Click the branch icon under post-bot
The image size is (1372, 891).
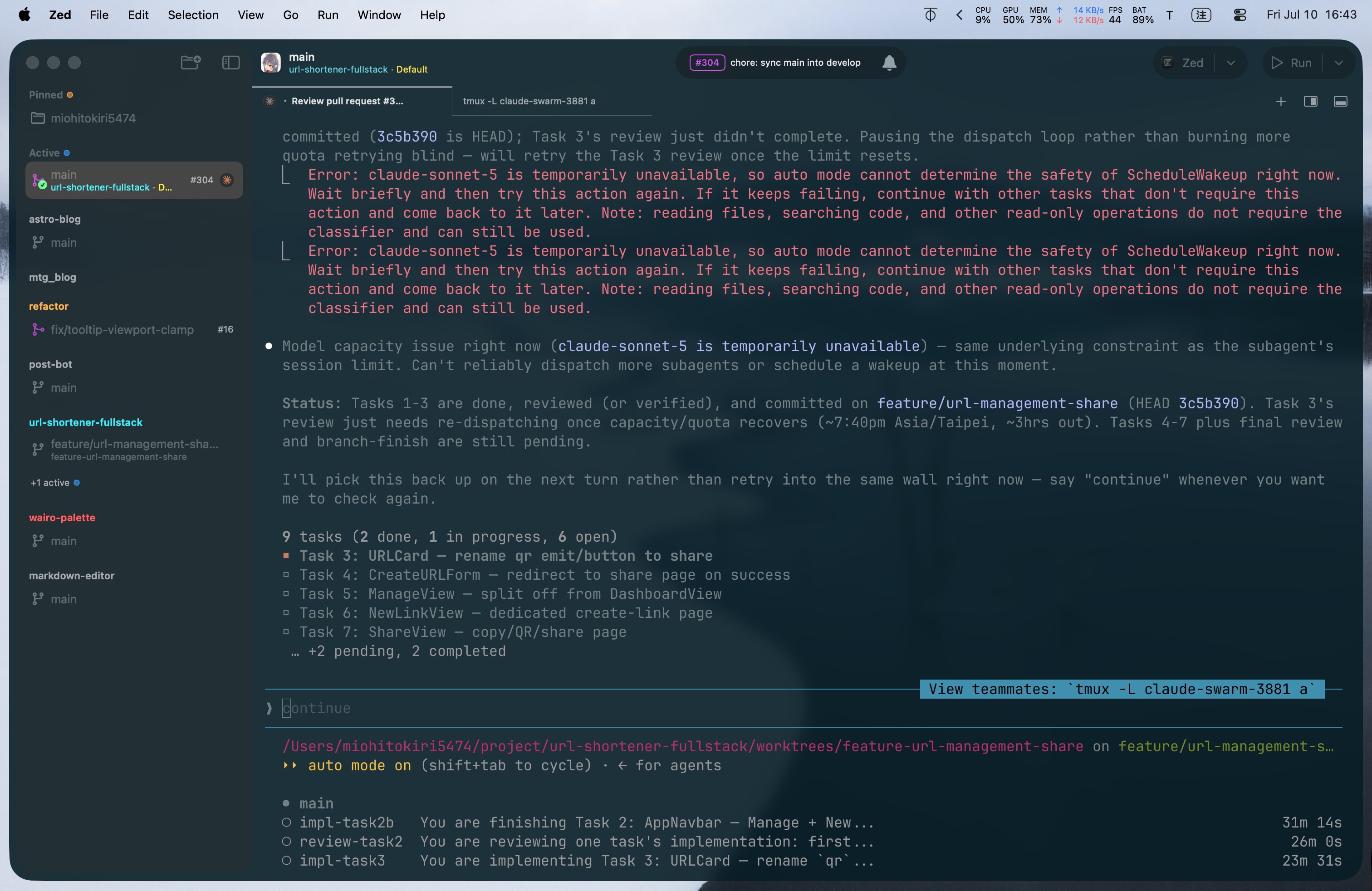tap(38, 388)
